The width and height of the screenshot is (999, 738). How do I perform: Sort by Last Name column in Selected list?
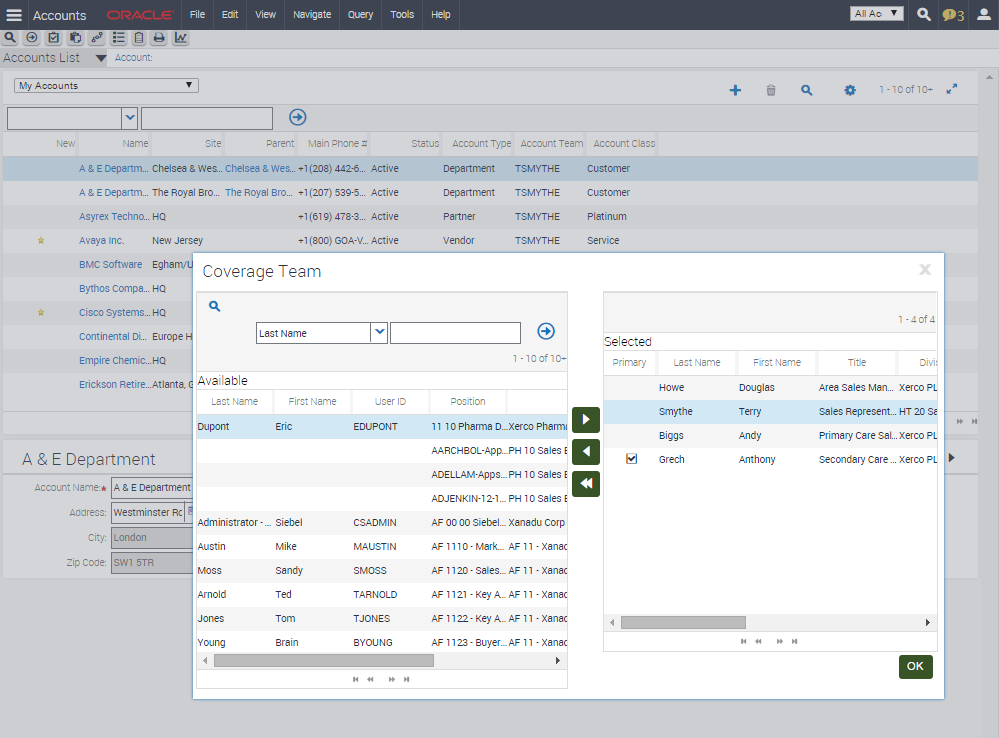[697, 363]
